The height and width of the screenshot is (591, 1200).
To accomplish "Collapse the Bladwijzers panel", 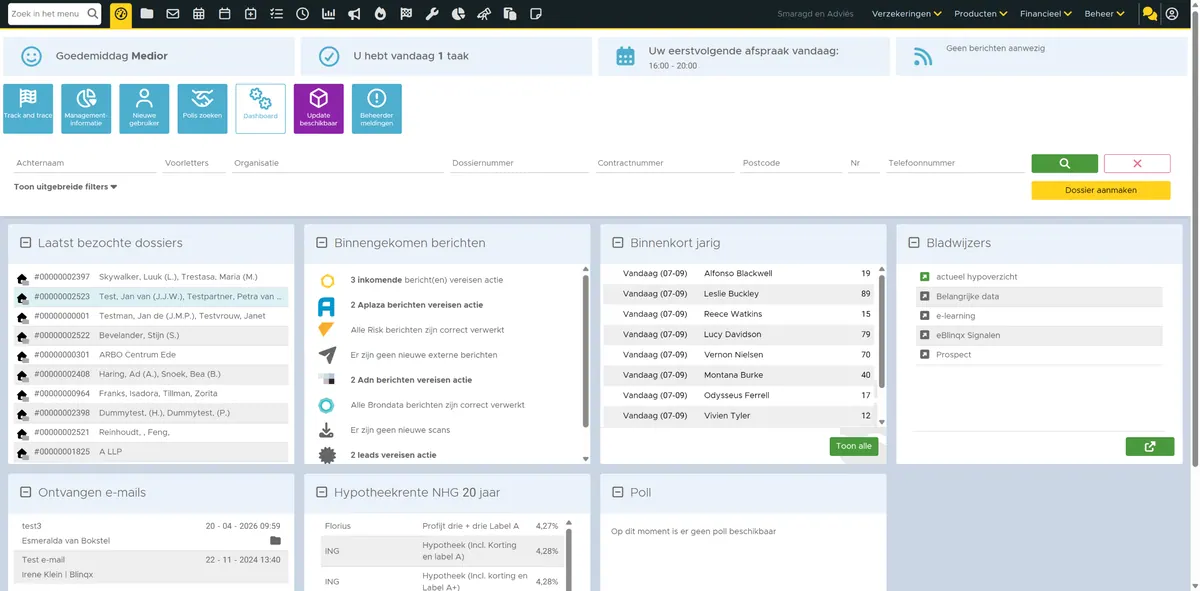I will (x=914, y=243).
